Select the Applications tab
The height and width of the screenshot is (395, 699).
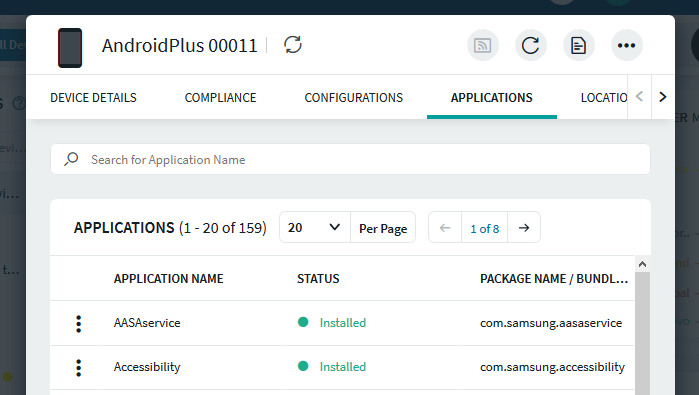click(x=491, y=98)
